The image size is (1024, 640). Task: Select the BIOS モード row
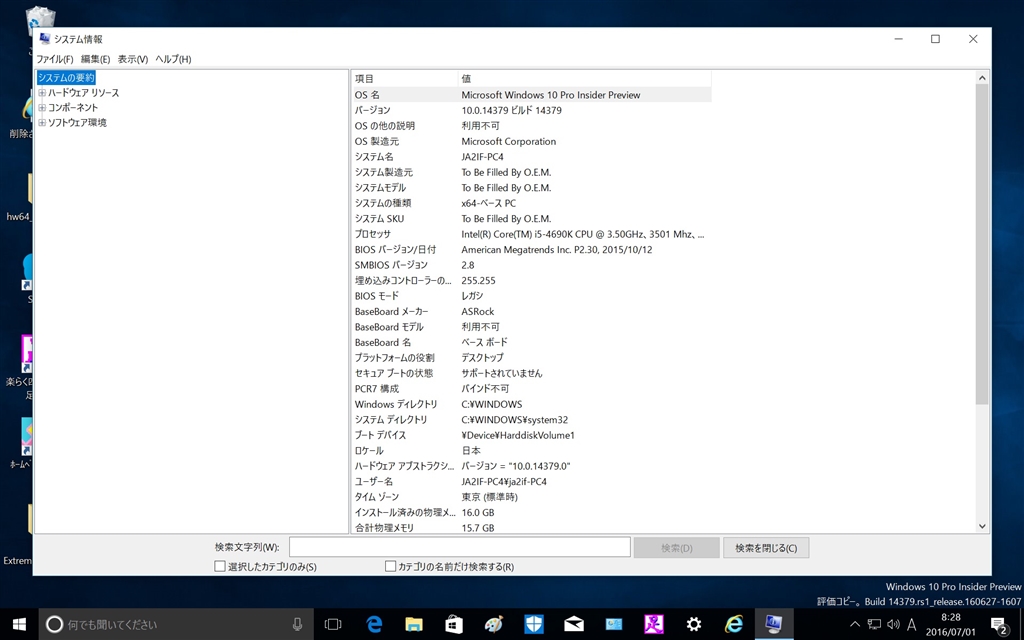532,296
